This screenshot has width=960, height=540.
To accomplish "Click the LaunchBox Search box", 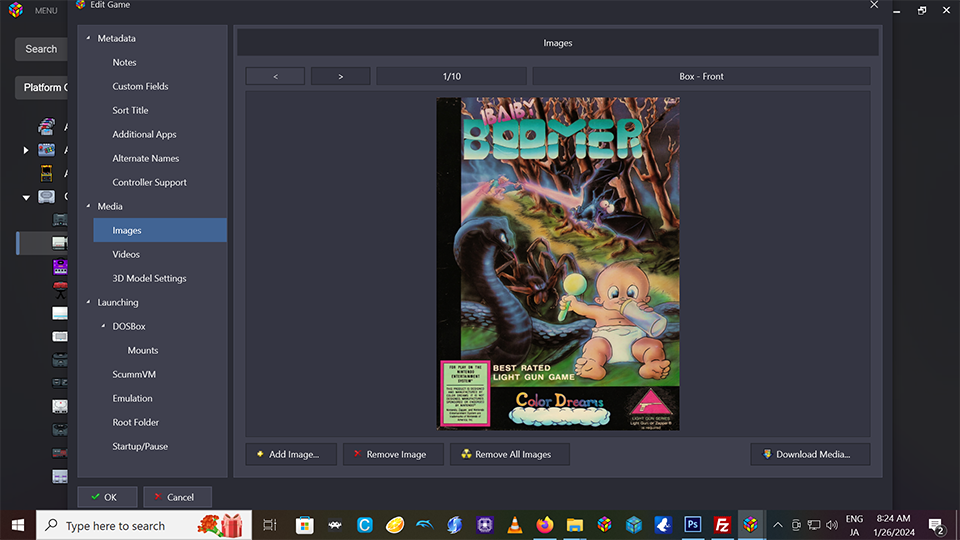I will pyautogui.click(x=41, y=49).
